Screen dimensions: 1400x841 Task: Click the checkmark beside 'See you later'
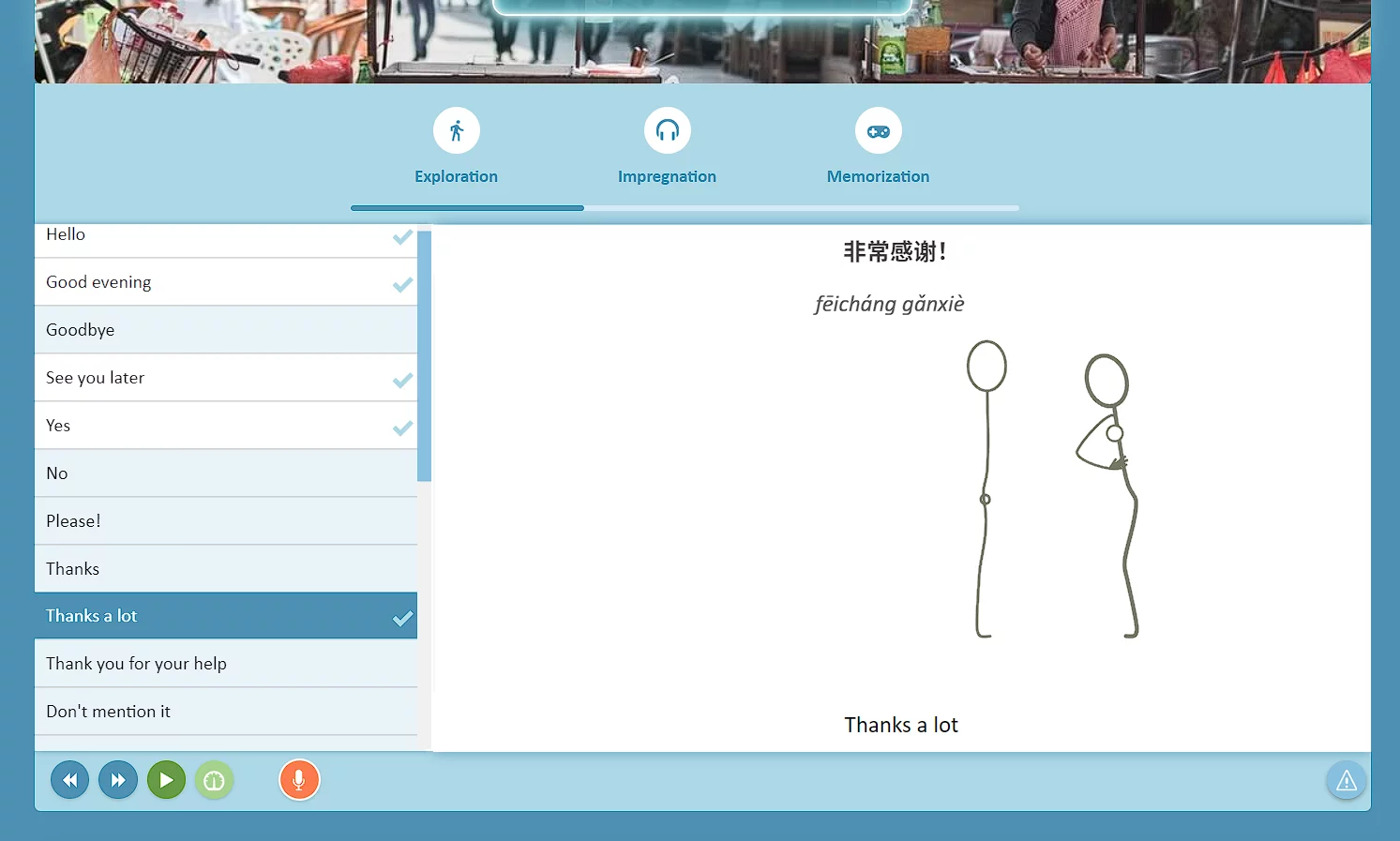pyautogui.click(x=402, y=380)
